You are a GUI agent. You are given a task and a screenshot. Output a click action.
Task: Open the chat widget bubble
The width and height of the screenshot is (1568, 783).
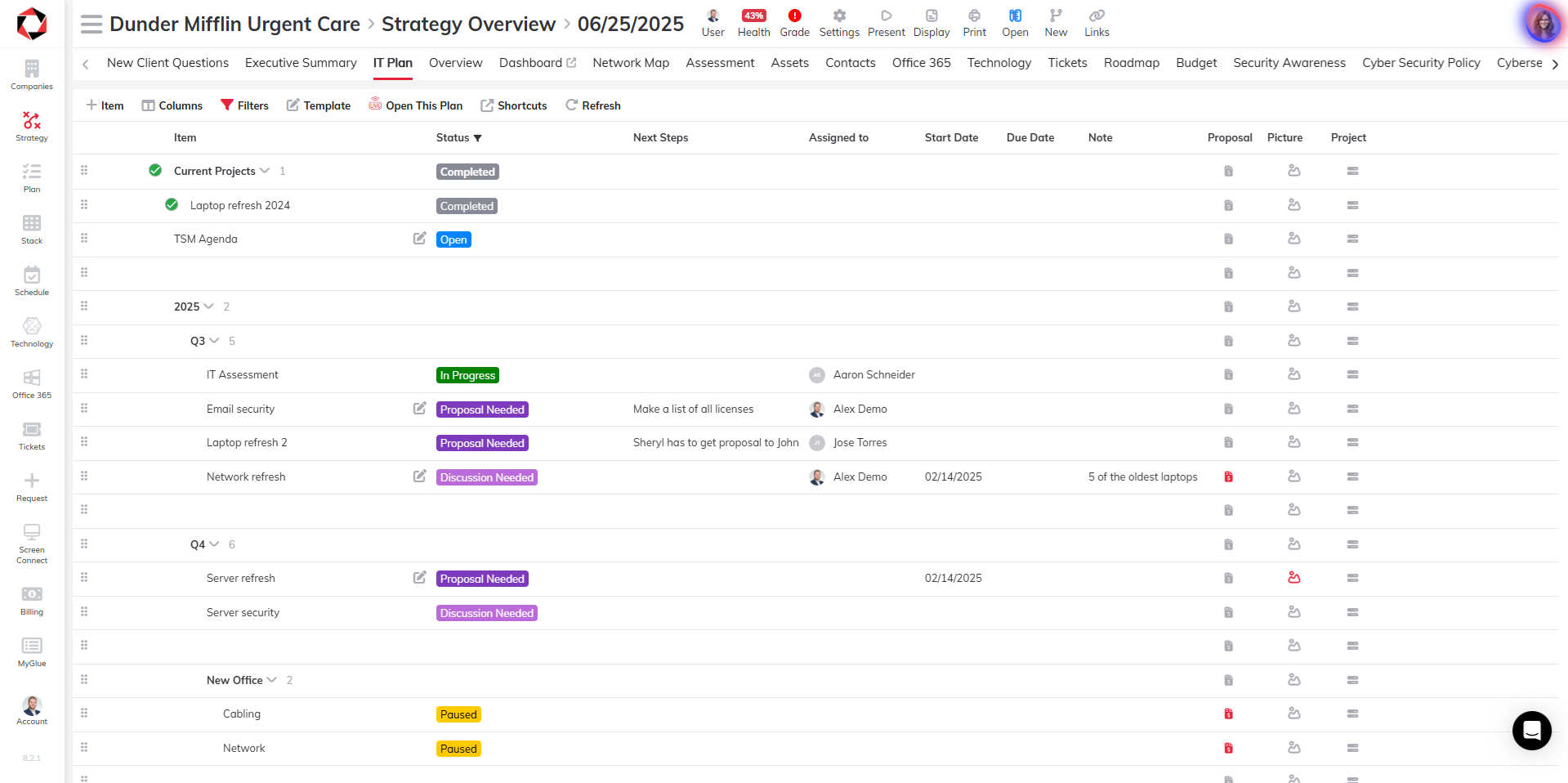[x=1531, y=730]
